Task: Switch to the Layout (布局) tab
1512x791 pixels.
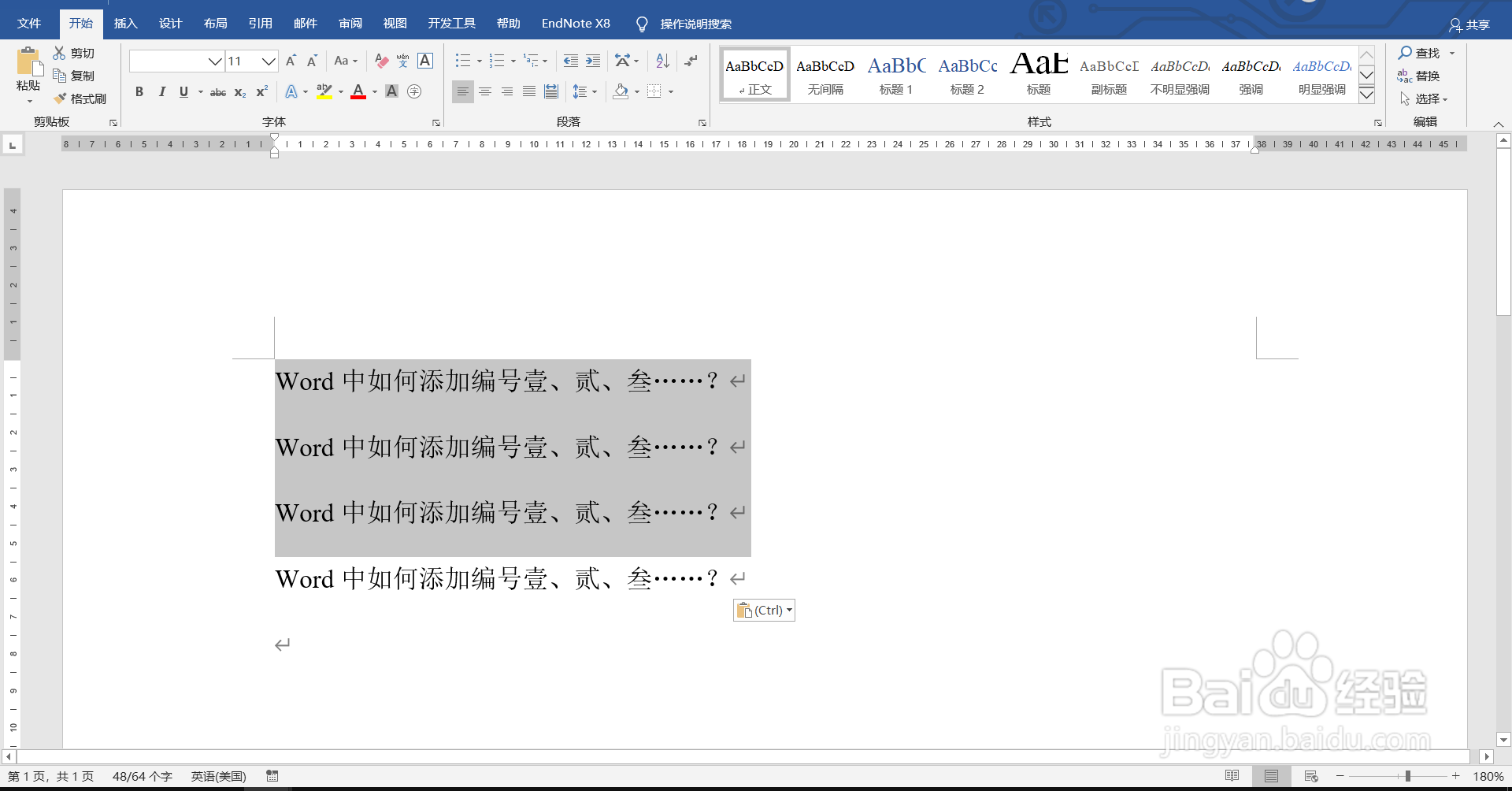Action: [215, 24]
